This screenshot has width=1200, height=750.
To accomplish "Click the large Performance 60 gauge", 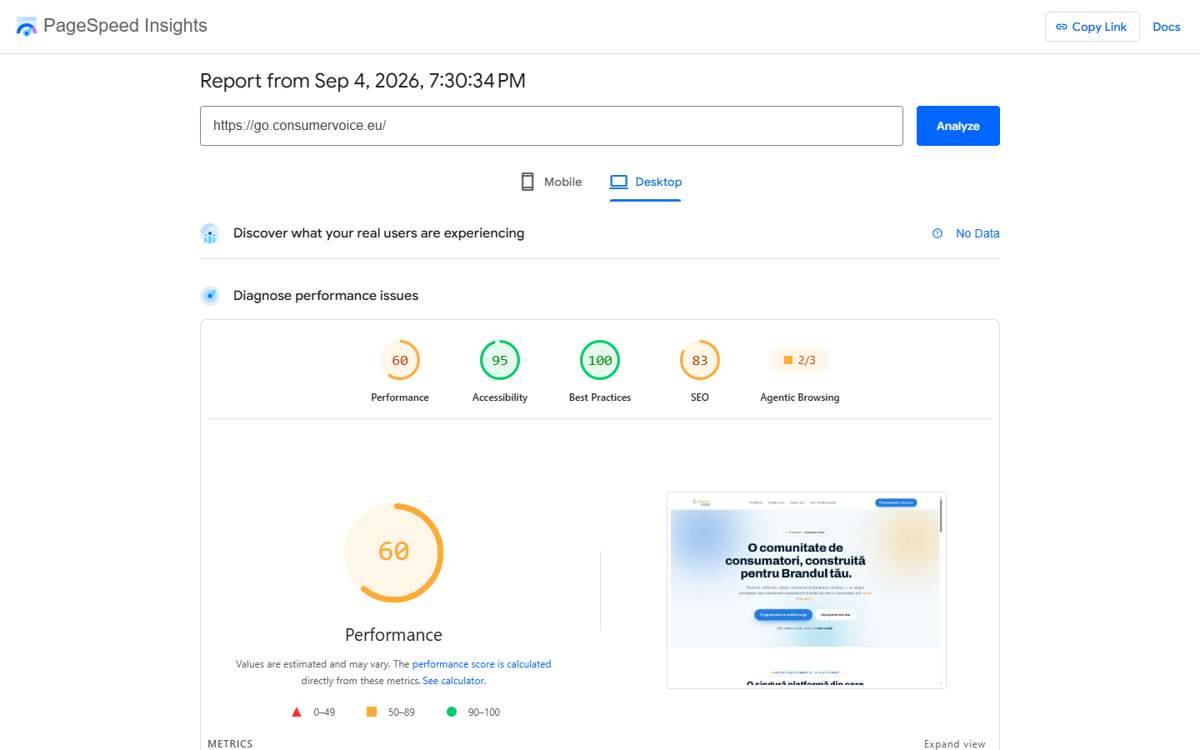I will (393, 552).
